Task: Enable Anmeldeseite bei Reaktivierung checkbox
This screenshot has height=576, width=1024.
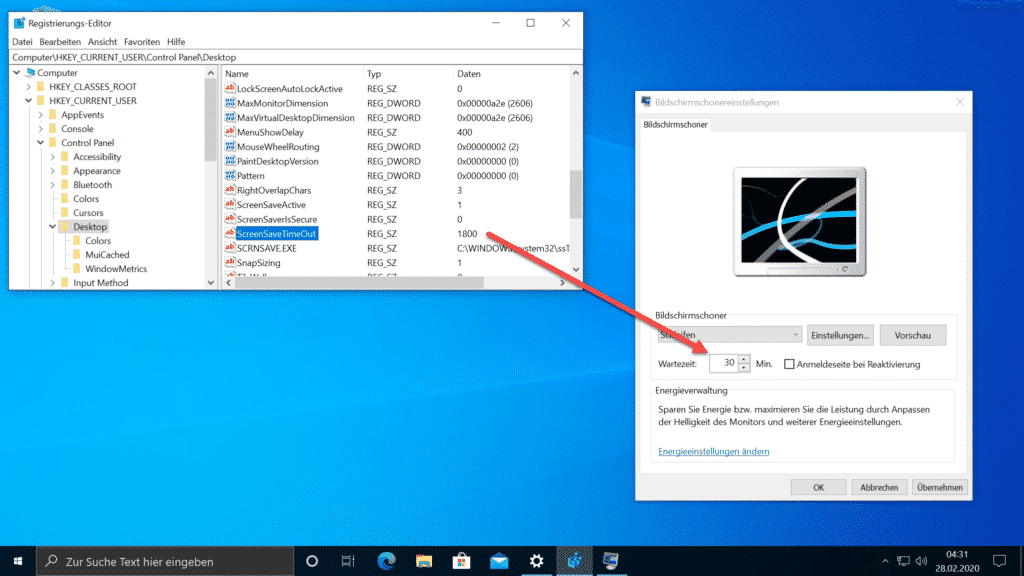Action: [x=789, y=364]
